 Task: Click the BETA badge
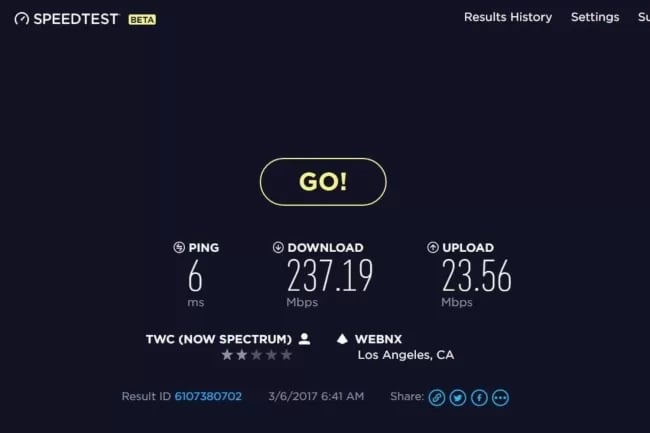point(142,19)
